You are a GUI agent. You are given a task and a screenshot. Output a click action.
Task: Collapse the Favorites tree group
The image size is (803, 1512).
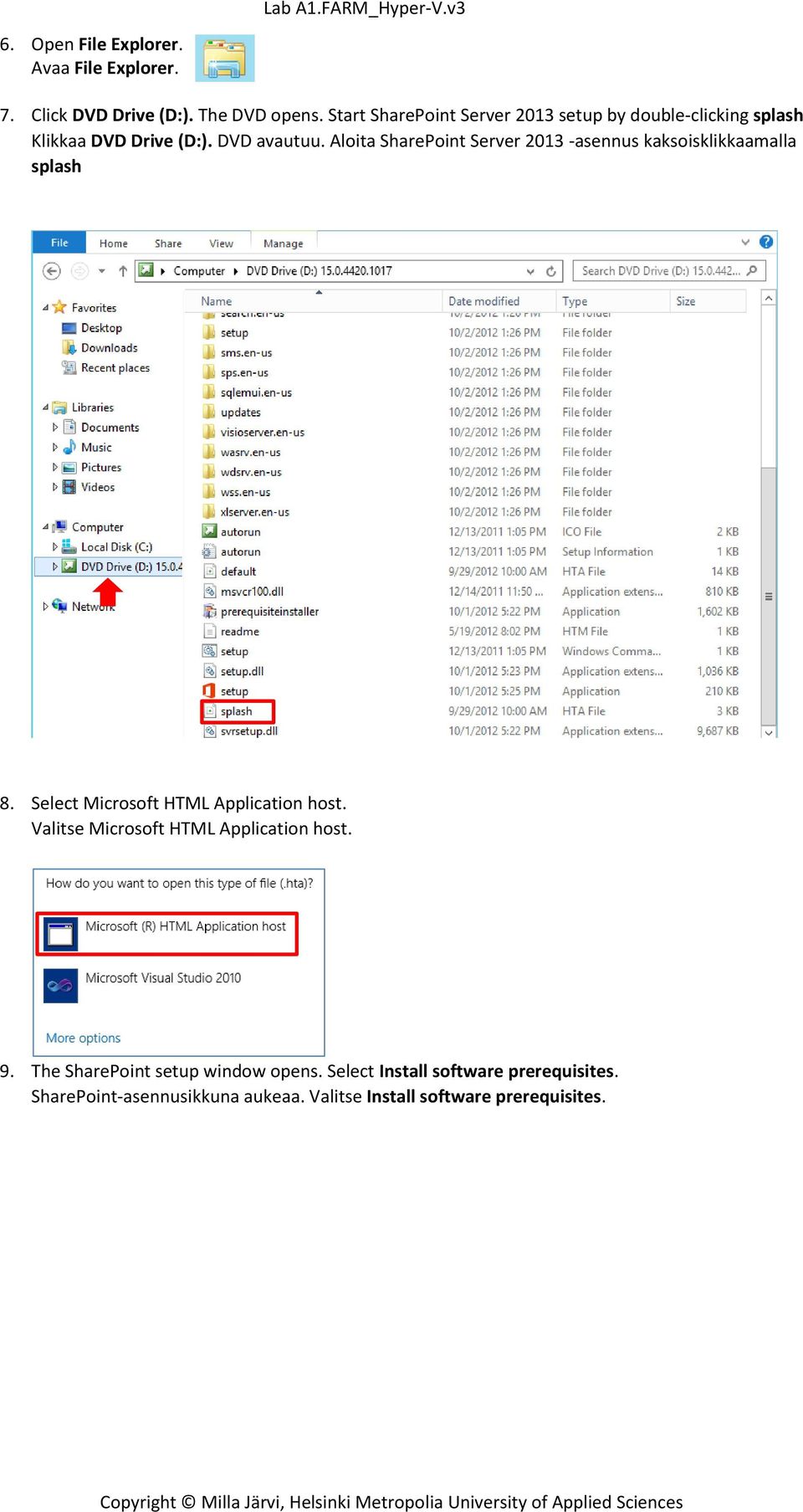[45, 308]
